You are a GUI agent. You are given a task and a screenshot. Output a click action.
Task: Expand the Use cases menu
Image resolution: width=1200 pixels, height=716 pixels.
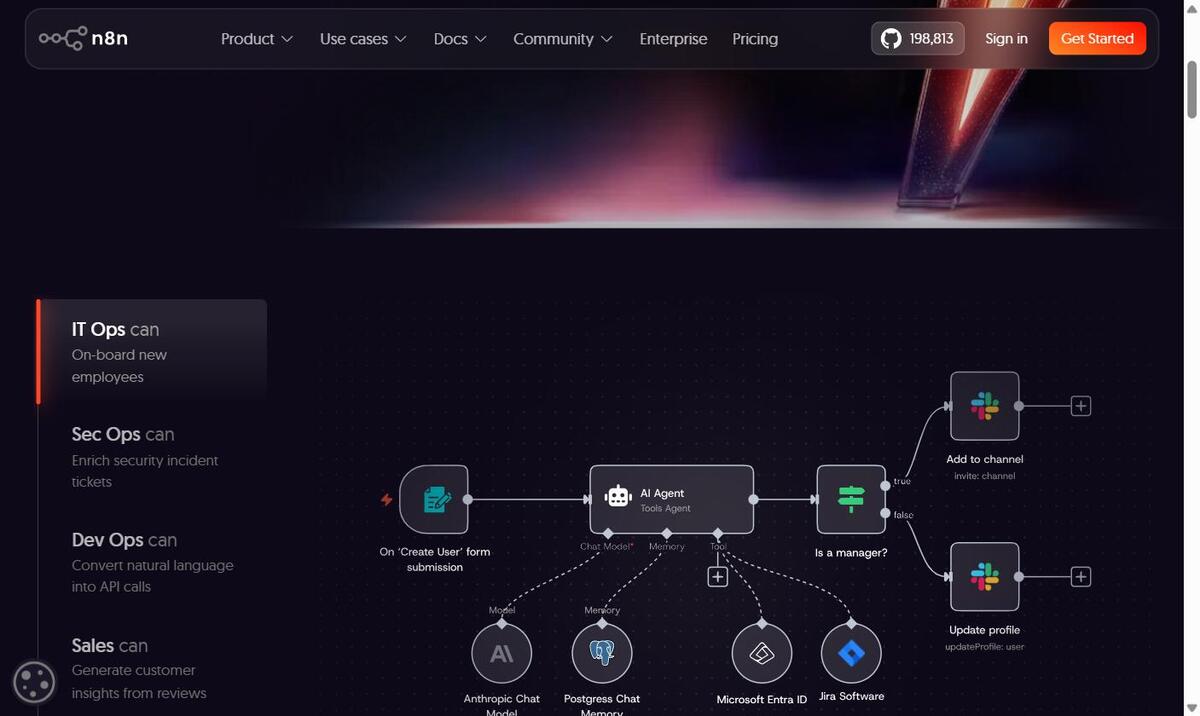coord(363,39)
